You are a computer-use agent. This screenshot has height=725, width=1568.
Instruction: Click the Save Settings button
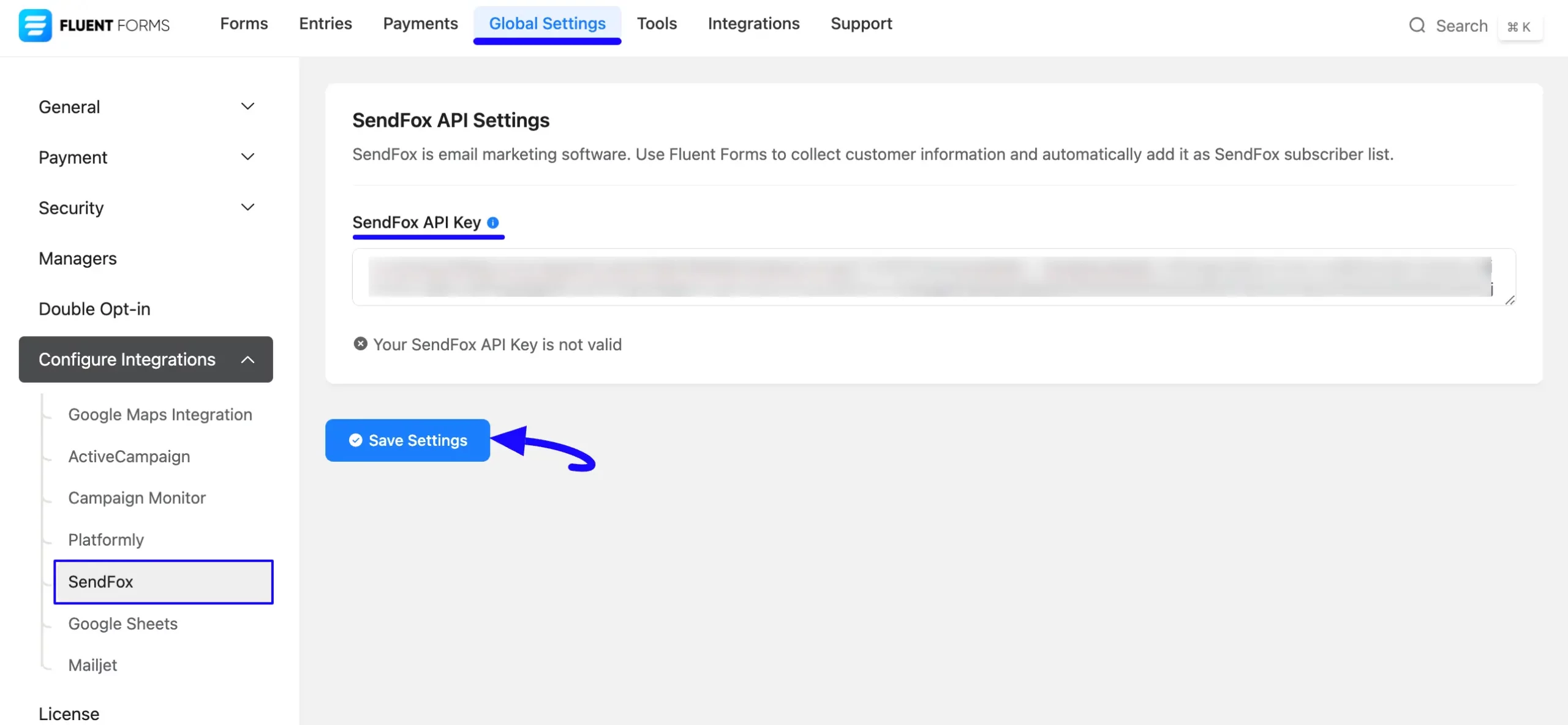[x=407, y=440]
